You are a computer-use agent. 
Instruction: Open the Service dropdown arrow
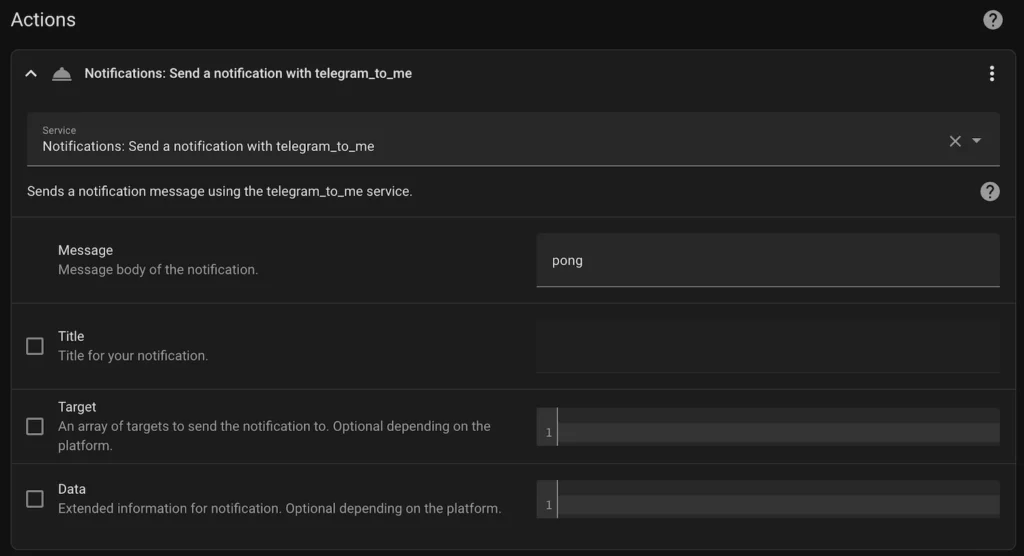pyautogui.click(x=977, y=141)
